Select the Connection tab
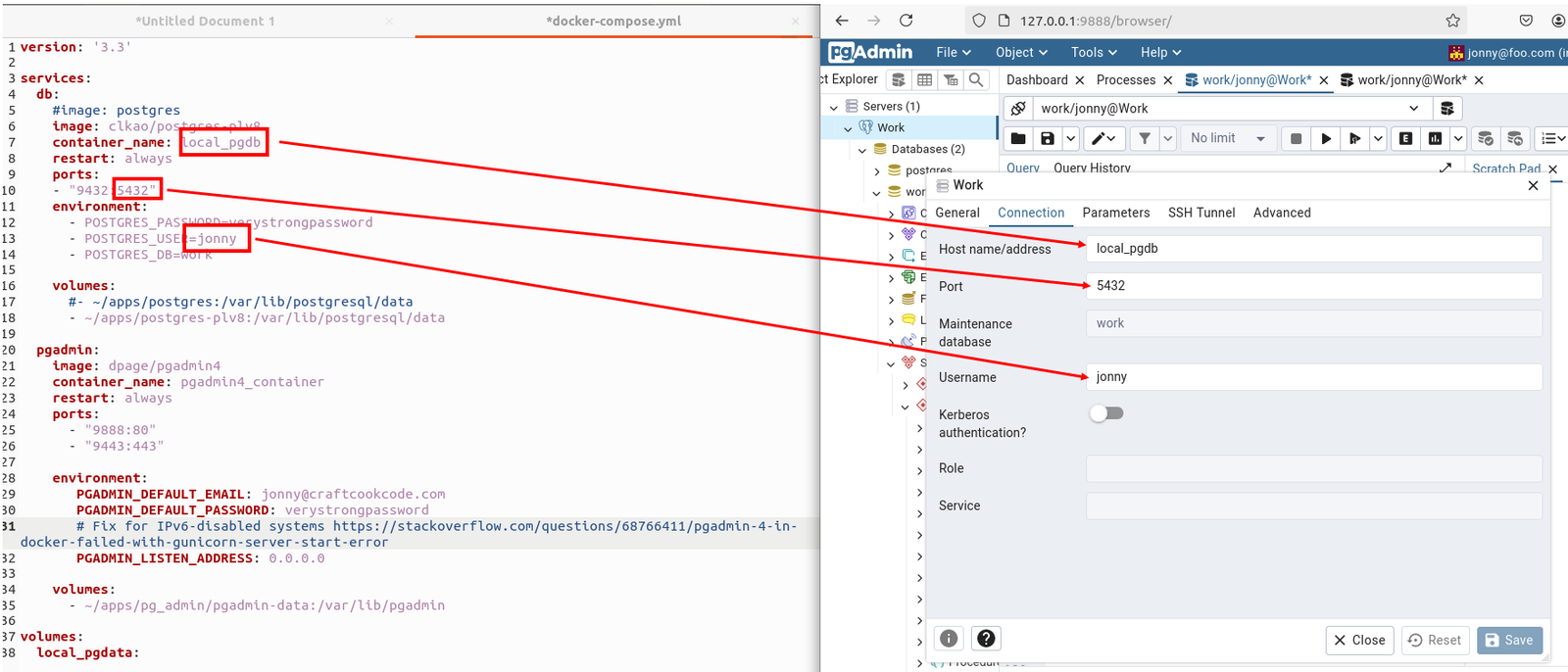This screenshot has height=672, width=1568. pyautogui.click(x=1031, y=213)
